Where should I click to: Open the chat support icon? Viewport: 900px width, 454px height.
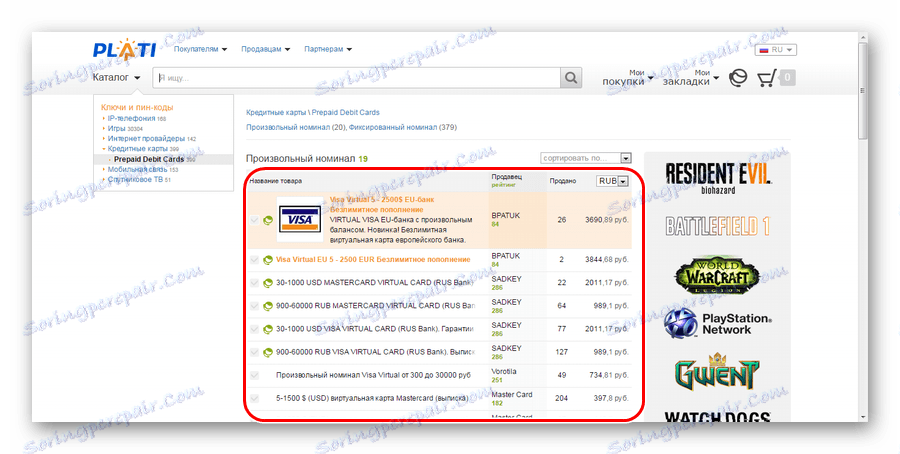(x=738, y=78)
